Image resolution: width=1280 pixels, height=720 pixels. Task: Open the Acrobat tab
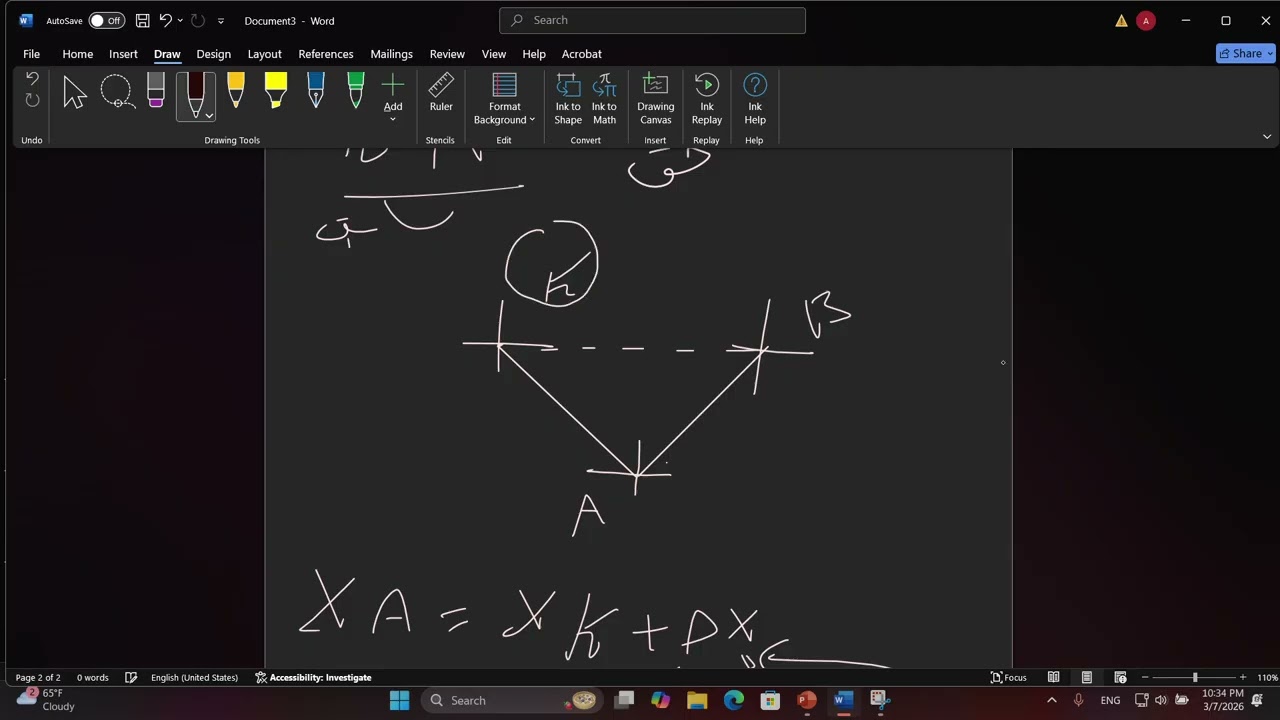(581, 54)
